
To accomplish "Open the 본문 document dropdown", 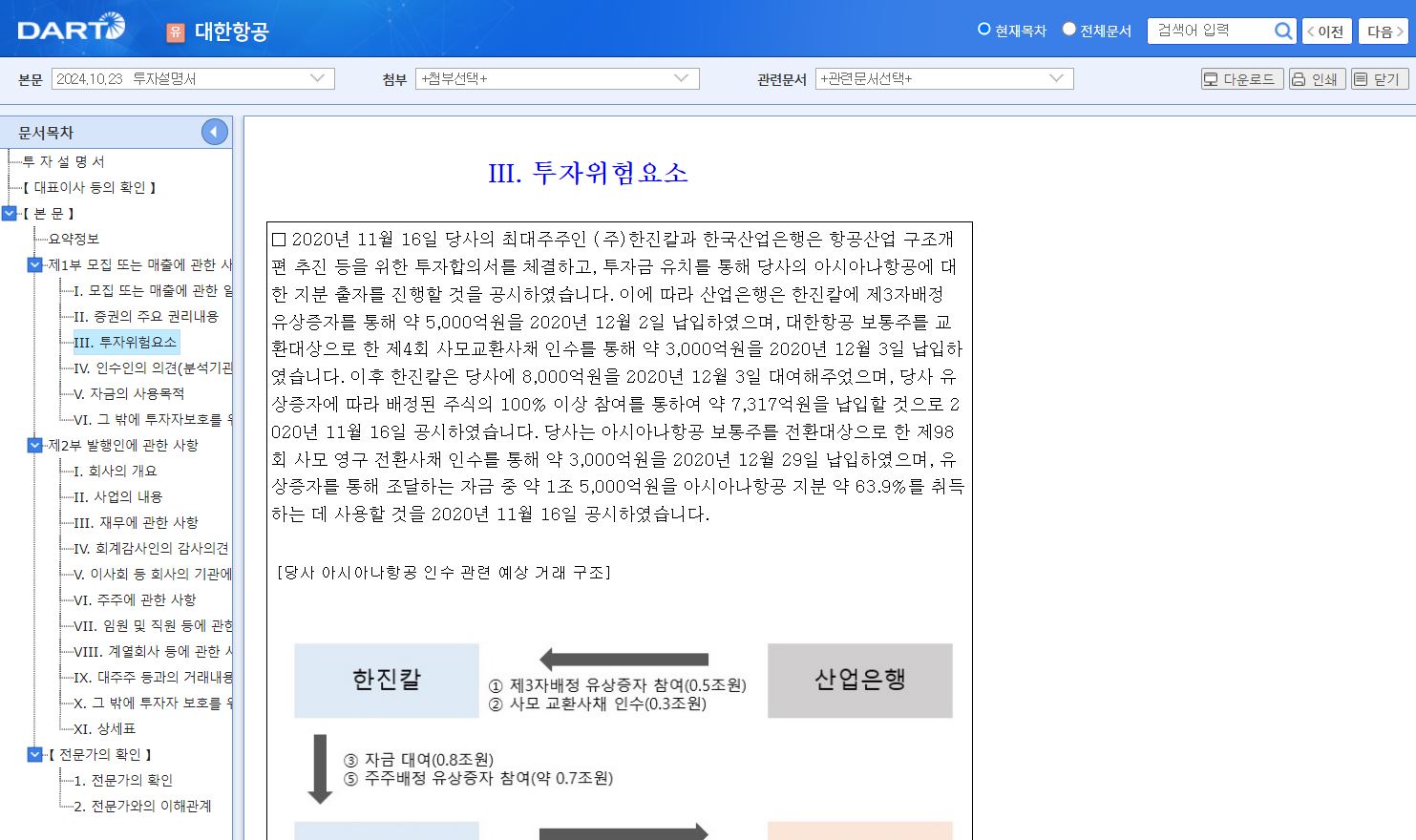I will click(193, 78).
